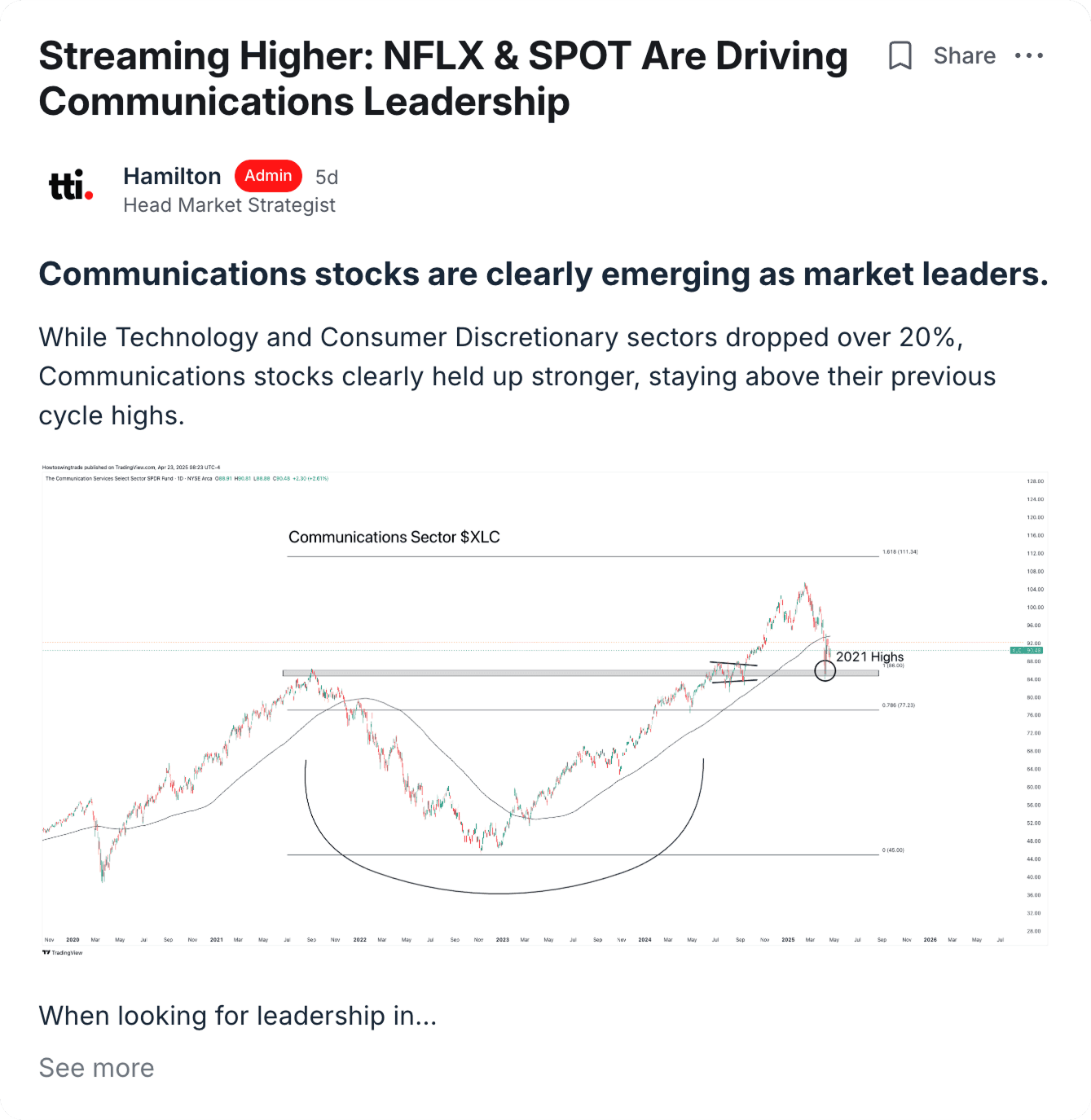Click the green change value +2.61%
This screenshot has height=1120, width=1091.
point(317,479)
